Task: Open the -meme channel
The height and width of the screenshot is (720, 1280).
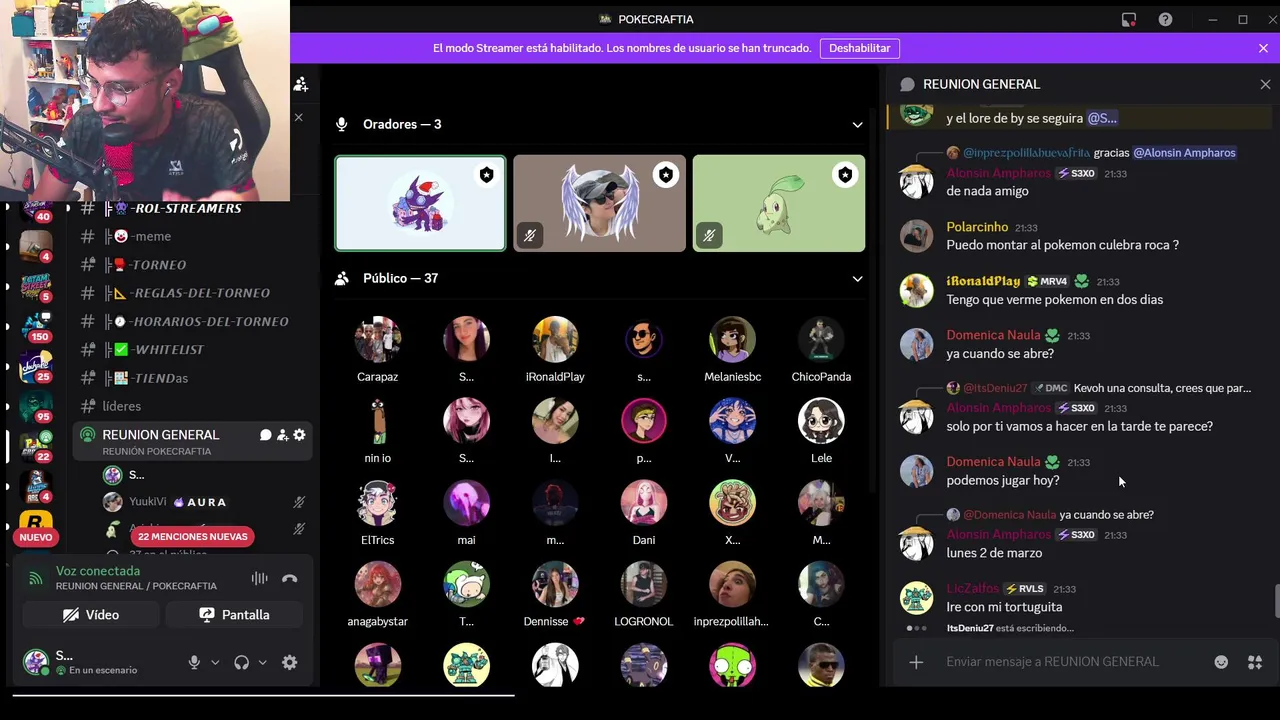Action: point(190,236)
